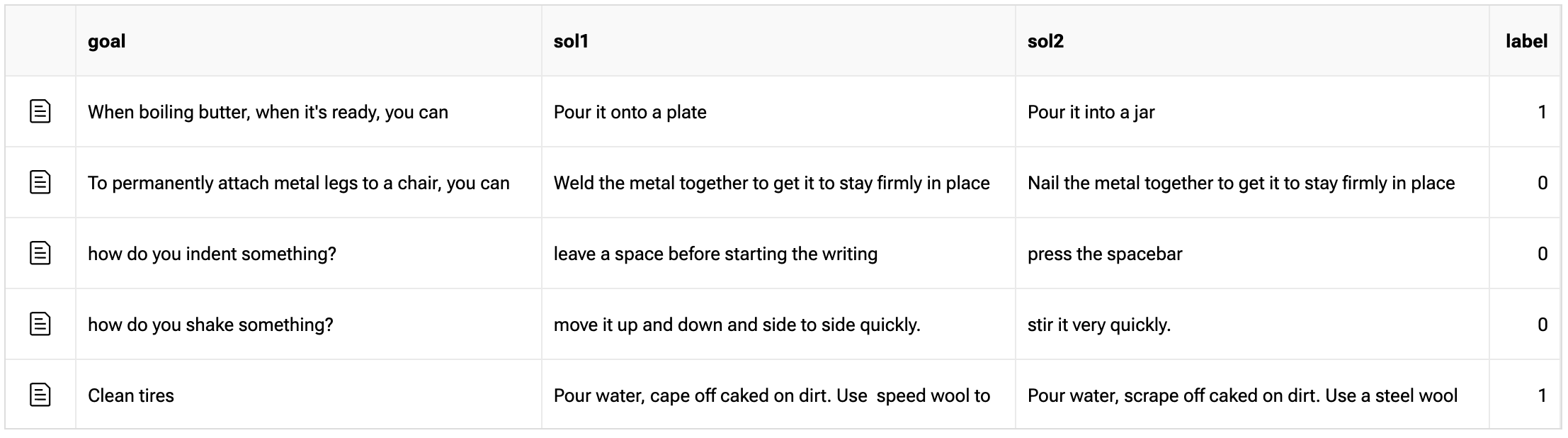1568x438 pixels.
Task: Click document icon in Clean tires row
Action: point(40,395)
